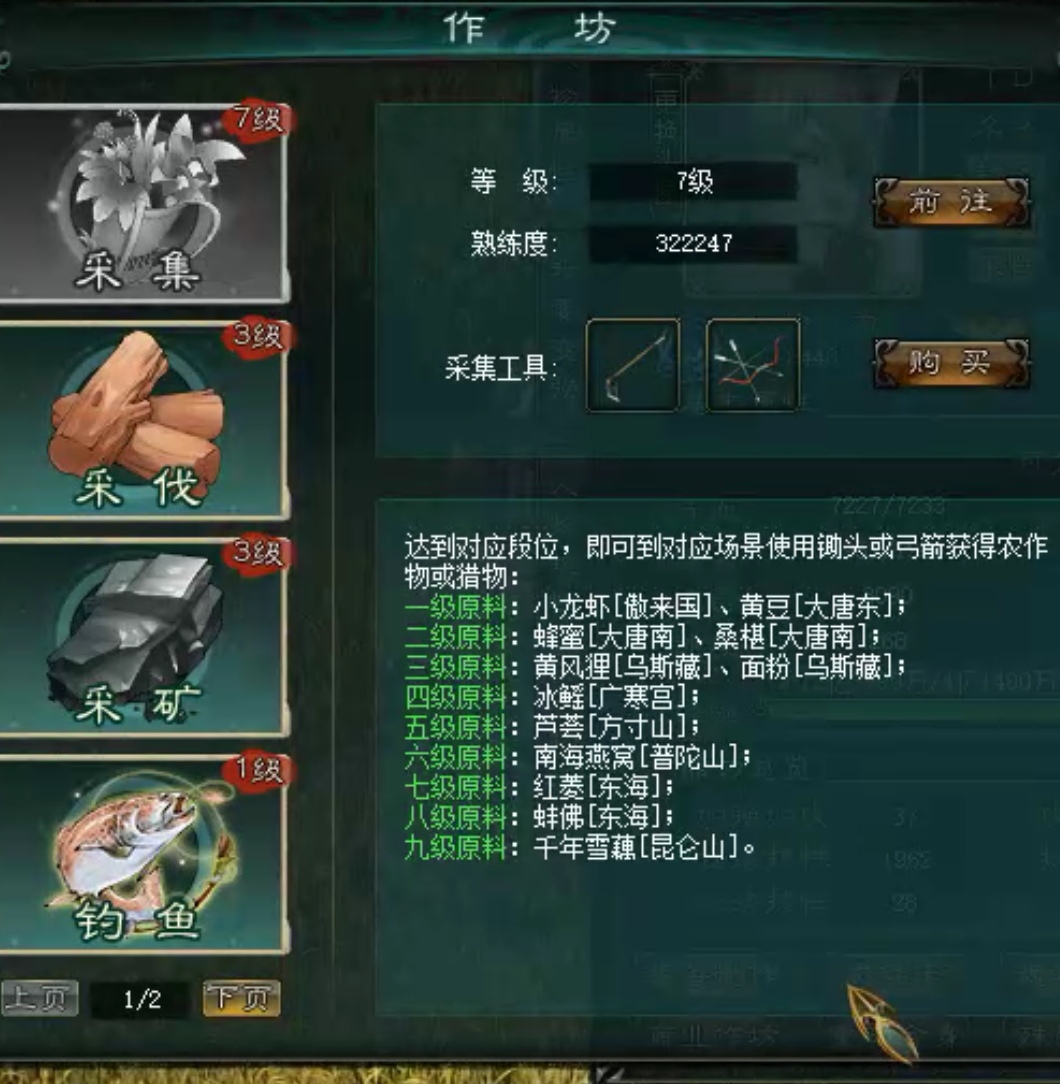Viewport: 1060px width, 1084px height.
Task: Select the 钓鱼 fishing skill card
Action: point(143,855)
